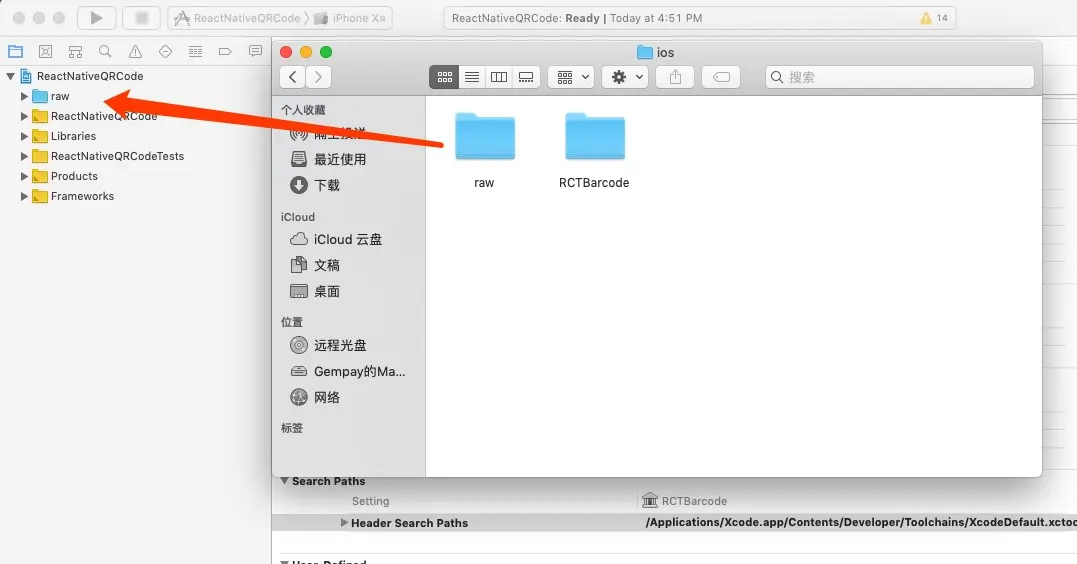
Task: Click the RCTBarcode target column header
Action: 684,501
